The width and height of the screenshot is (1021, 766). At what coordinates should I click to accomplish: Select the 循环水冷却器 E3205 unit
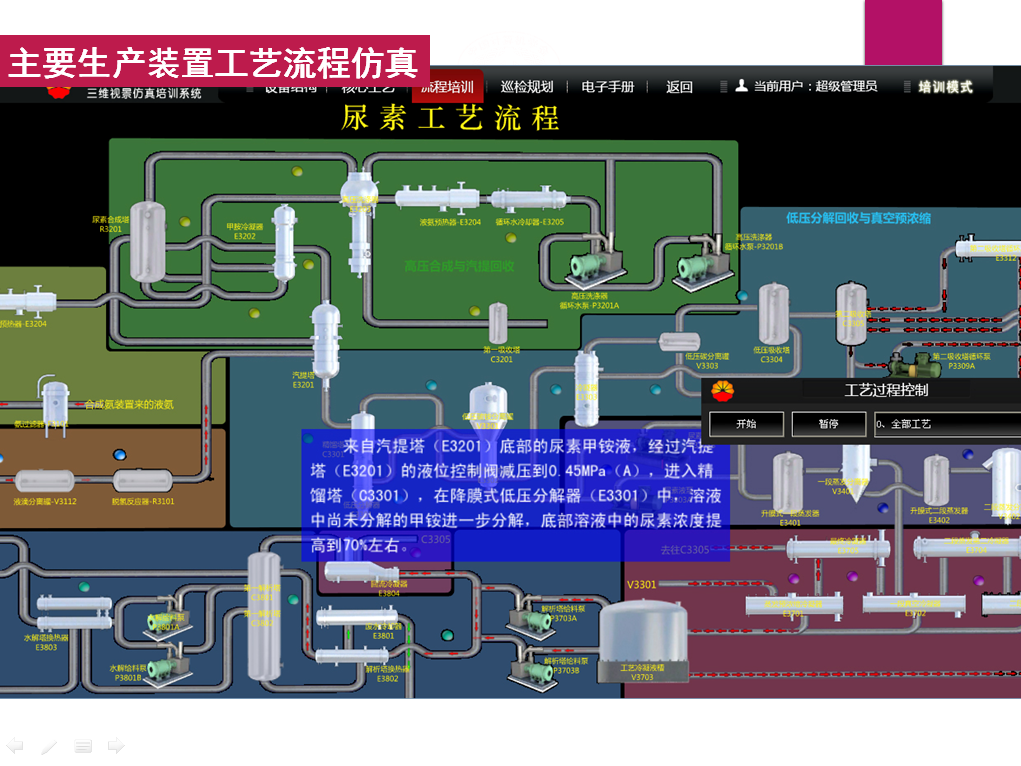coord(529,198)
